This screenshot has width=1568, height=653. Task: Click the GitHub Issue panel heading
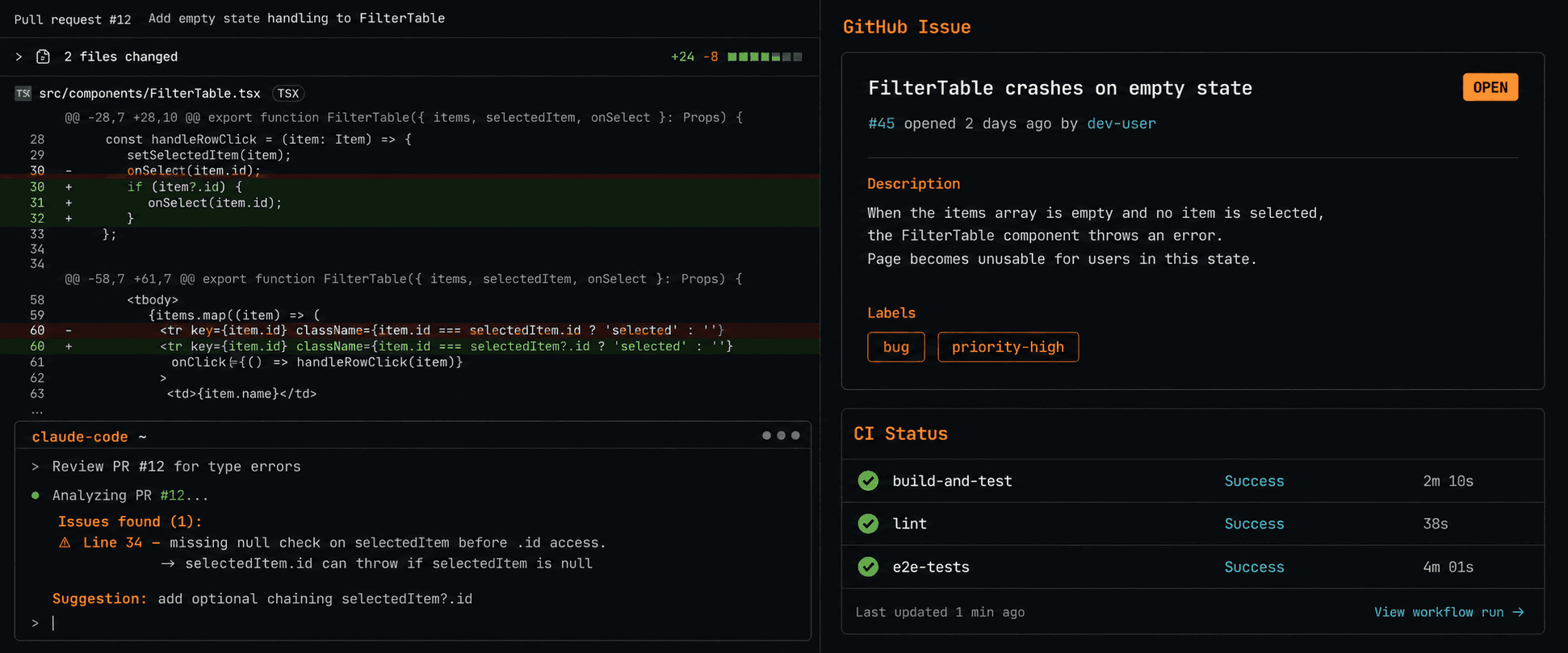pyautogui.click(x=907, y=27)
